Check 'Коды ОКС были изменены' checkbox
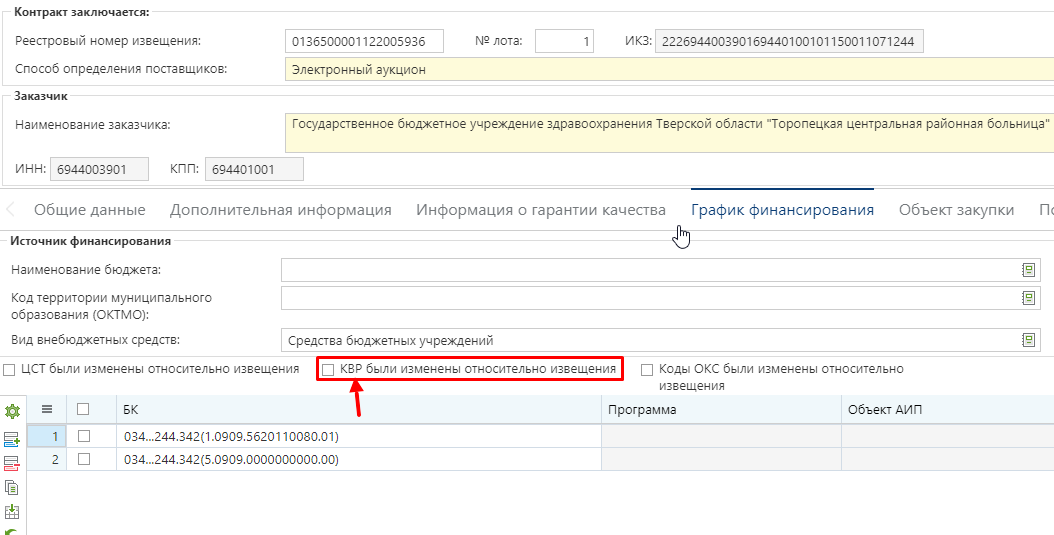 (x=647, y=370)
